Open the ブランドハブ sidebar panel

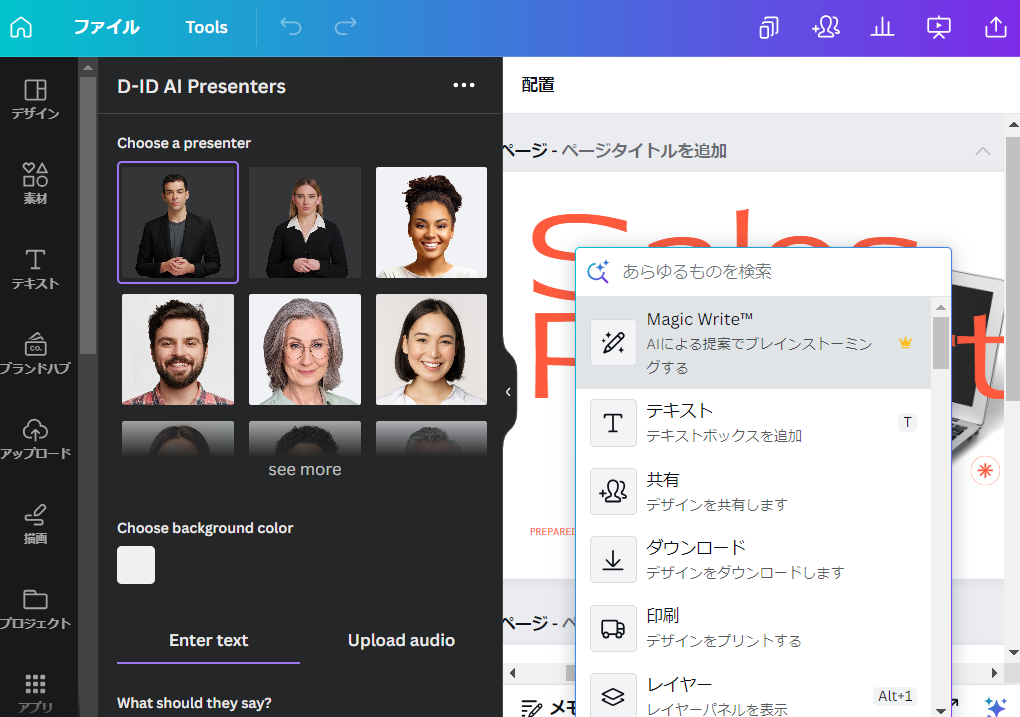click(35, 354)
